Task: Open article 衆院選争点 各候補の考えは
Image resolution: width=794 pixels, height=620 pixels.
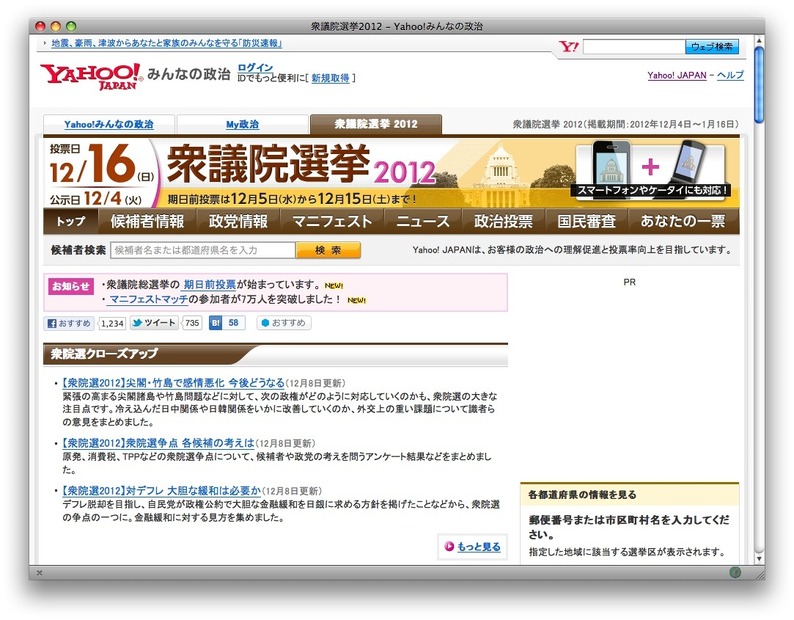Action: [158, 443]
